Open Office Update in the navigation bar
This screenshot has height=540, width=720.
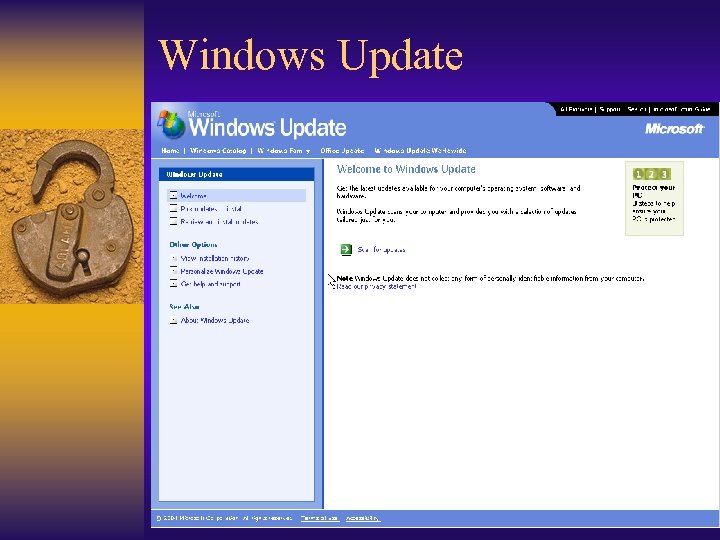pyautogui.click(x=342, y=151)
